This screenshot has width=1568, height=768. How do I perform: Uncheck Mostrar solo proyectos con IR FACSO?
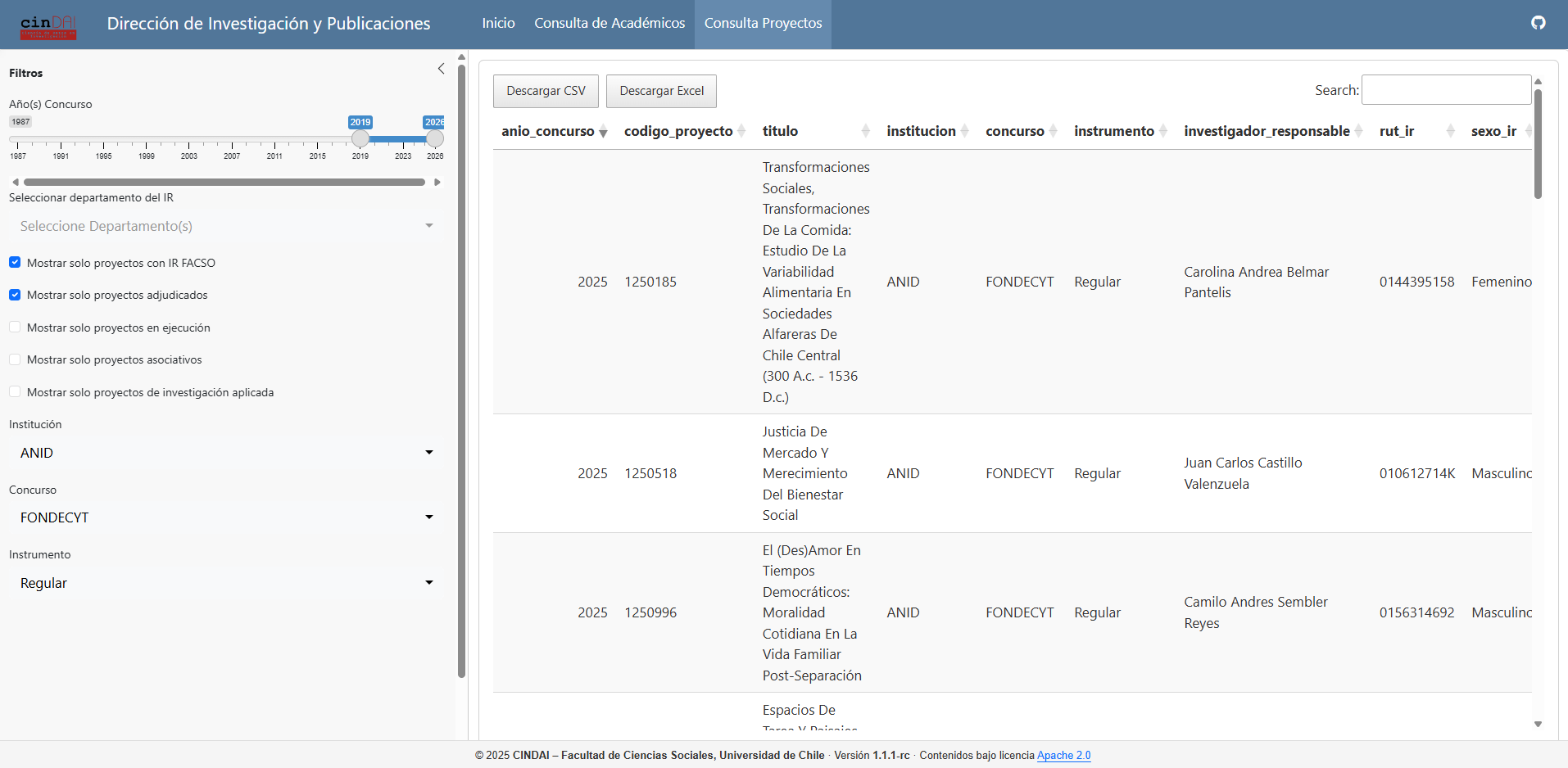click(15, 263)
